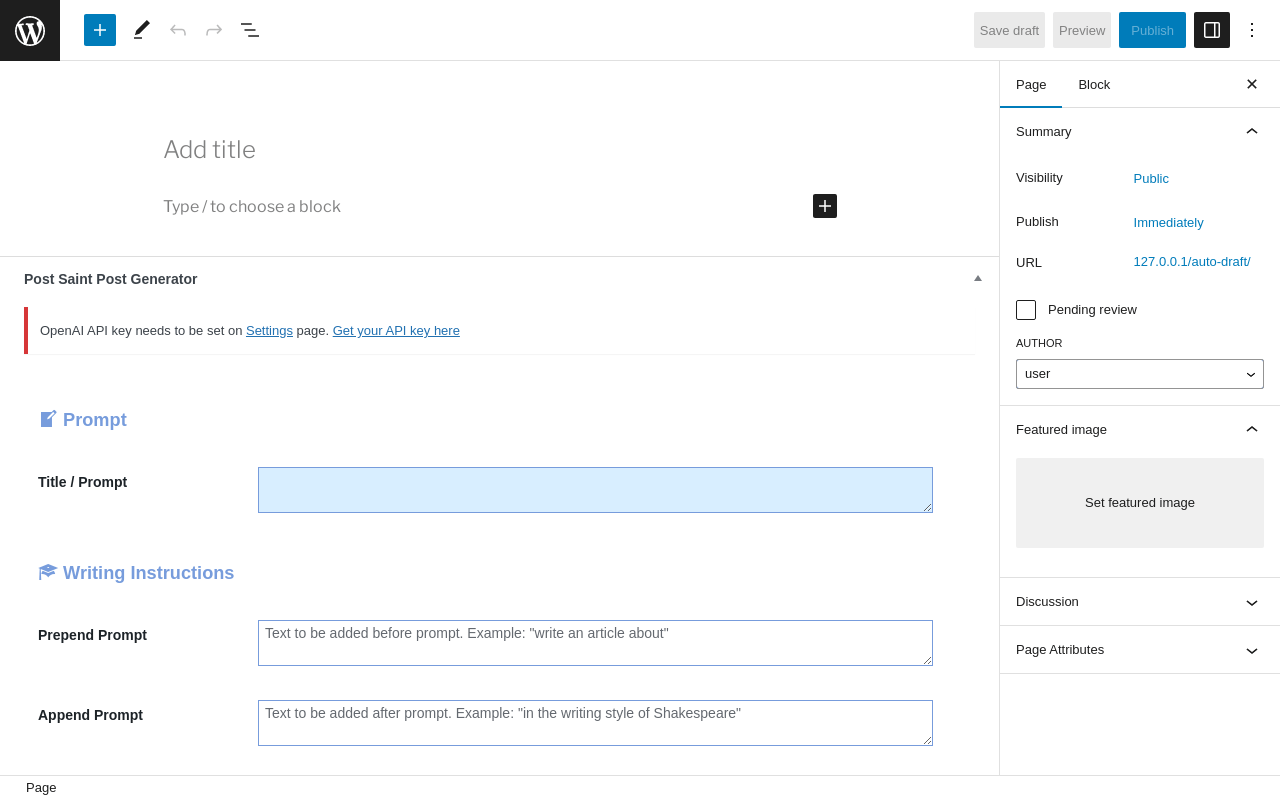Click the Undo arrow icon
The height and width of the screenshot is (800, 1280).
pyautogui.click(x=178, y=30)
